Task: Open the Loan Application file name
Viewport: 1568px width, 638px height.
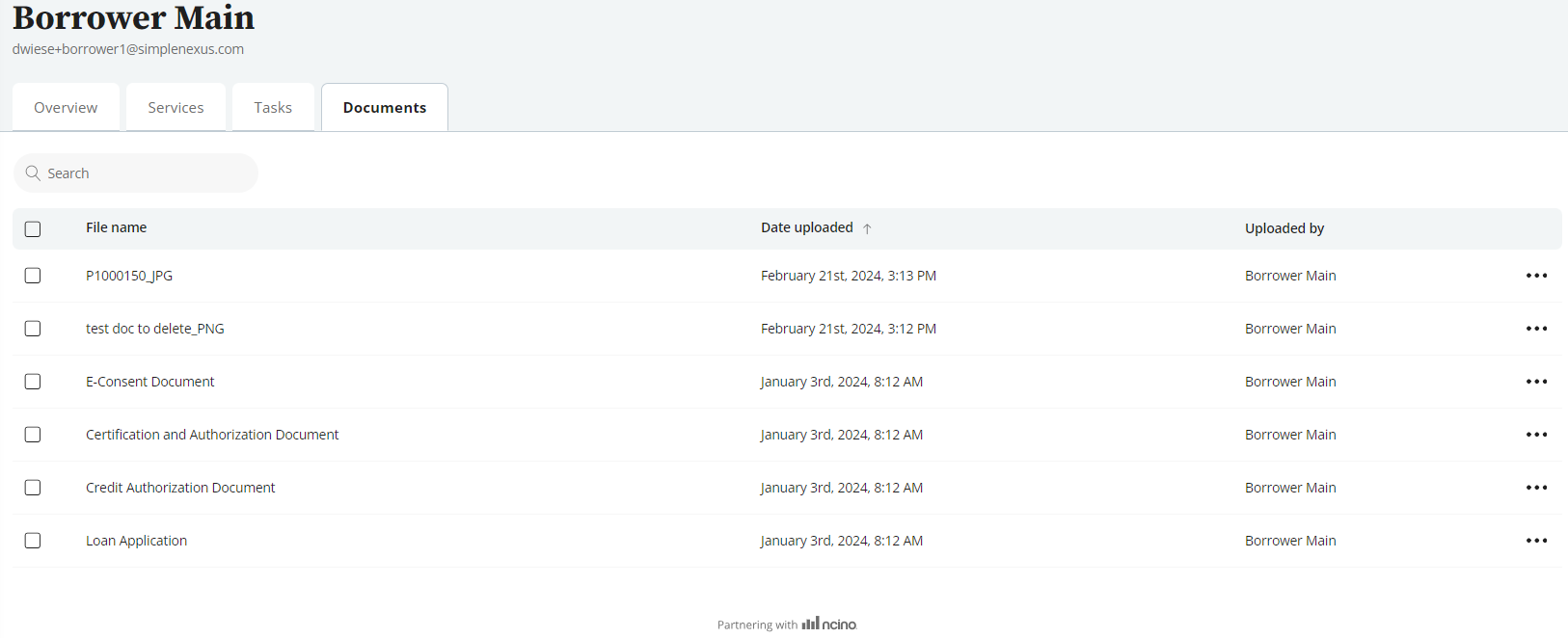Action: click(137, 541)
